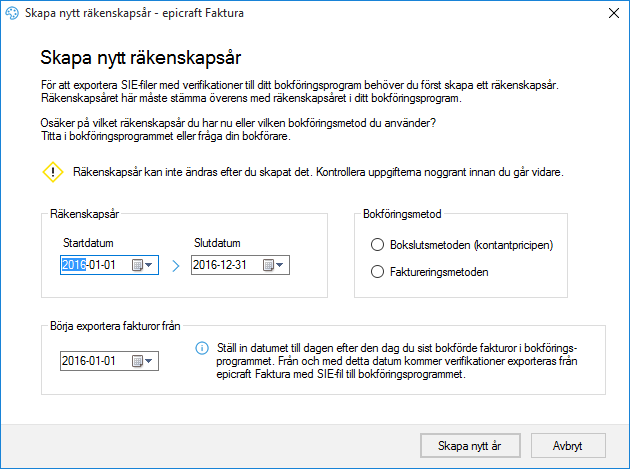Expand the Slutdatum dropdown arrow
Viewport: 630px width, 469px height.
(280, 265)
